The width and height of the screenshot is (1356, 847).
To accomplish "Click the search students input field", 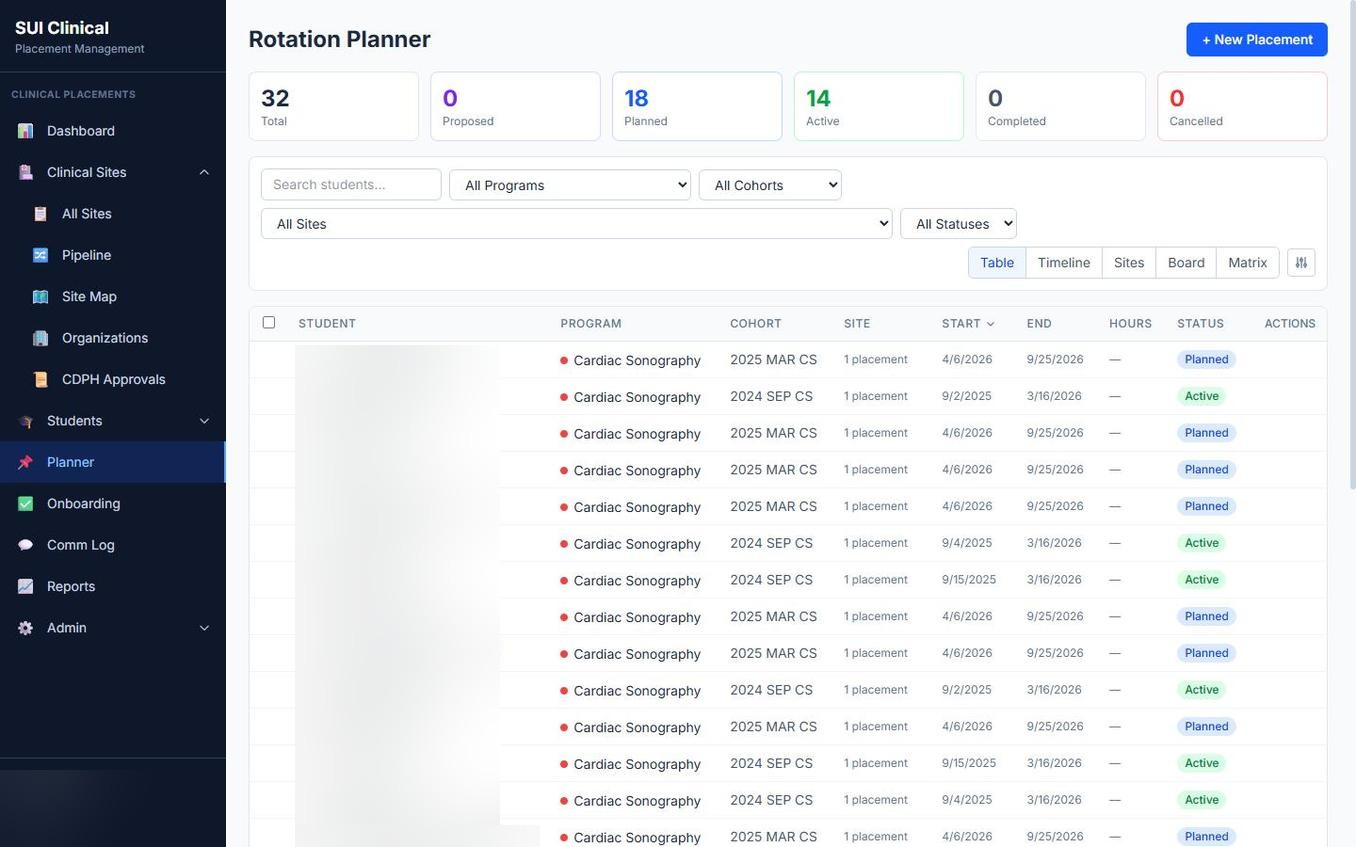I will point(351,185).
